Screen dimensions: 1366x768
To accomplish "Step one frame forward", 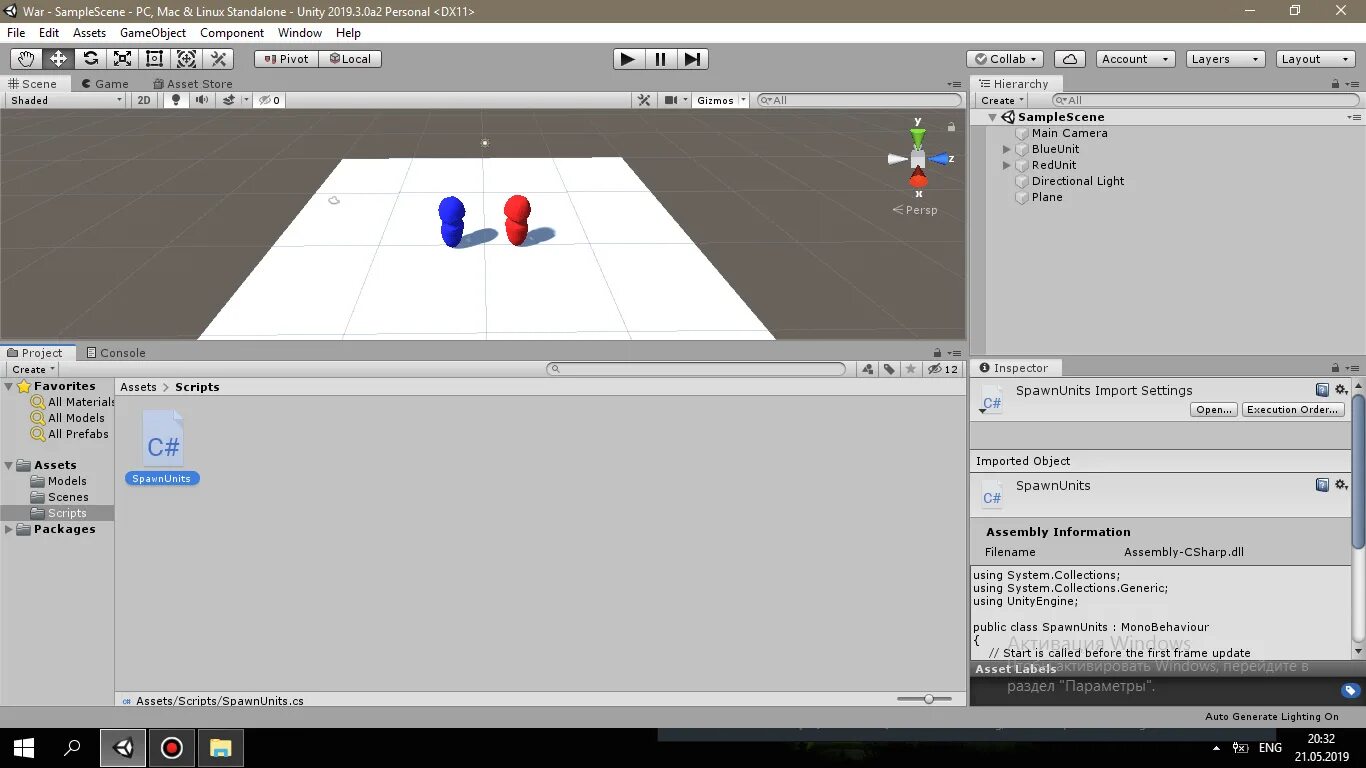I will coord(692,59).
